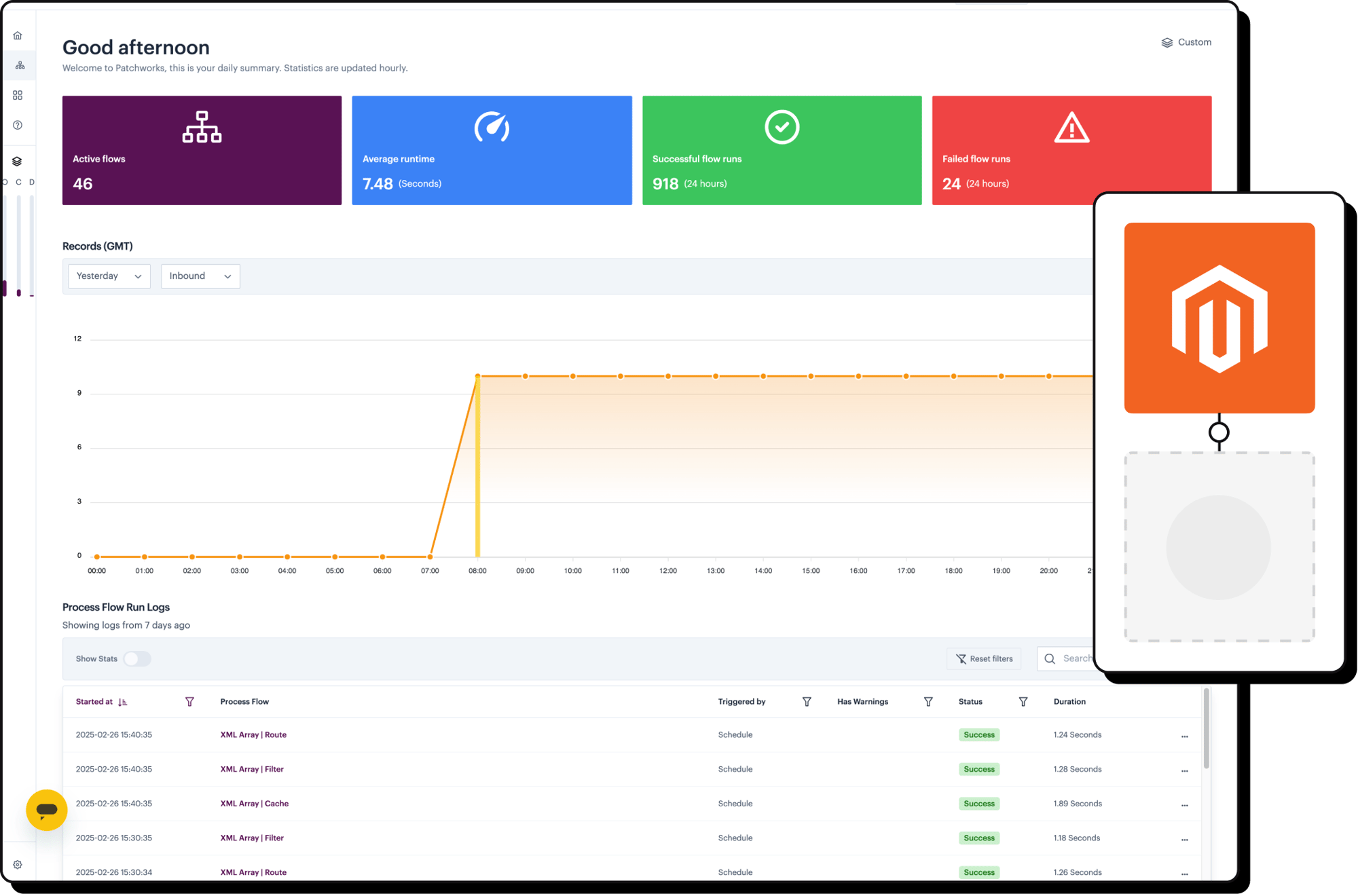Click timestamp 2025-02-26 15:30:35
The image size is (1358, 896).
click(114, 838)
